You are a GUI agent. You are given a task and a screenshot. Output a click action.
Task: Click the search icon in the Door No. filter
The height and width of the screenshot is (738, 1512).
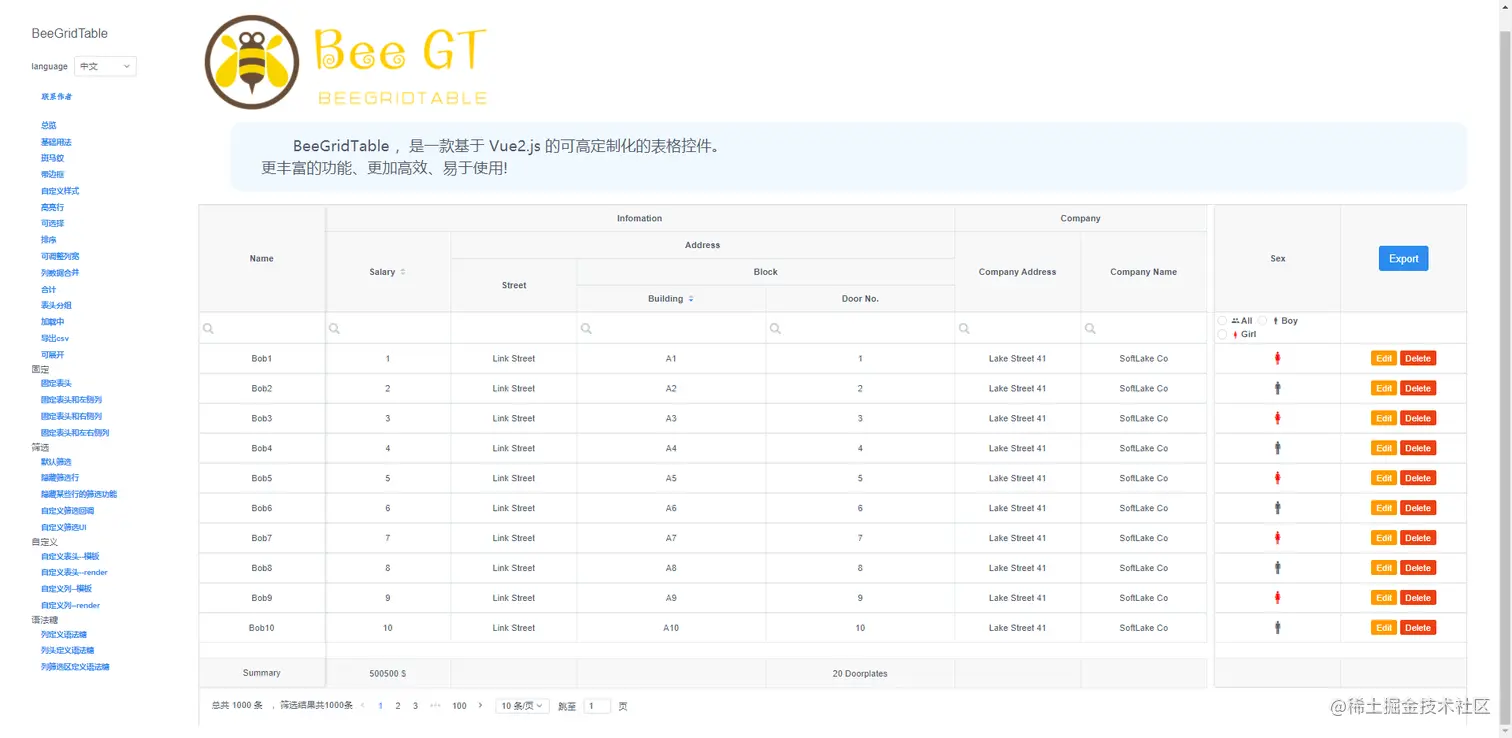775,328
